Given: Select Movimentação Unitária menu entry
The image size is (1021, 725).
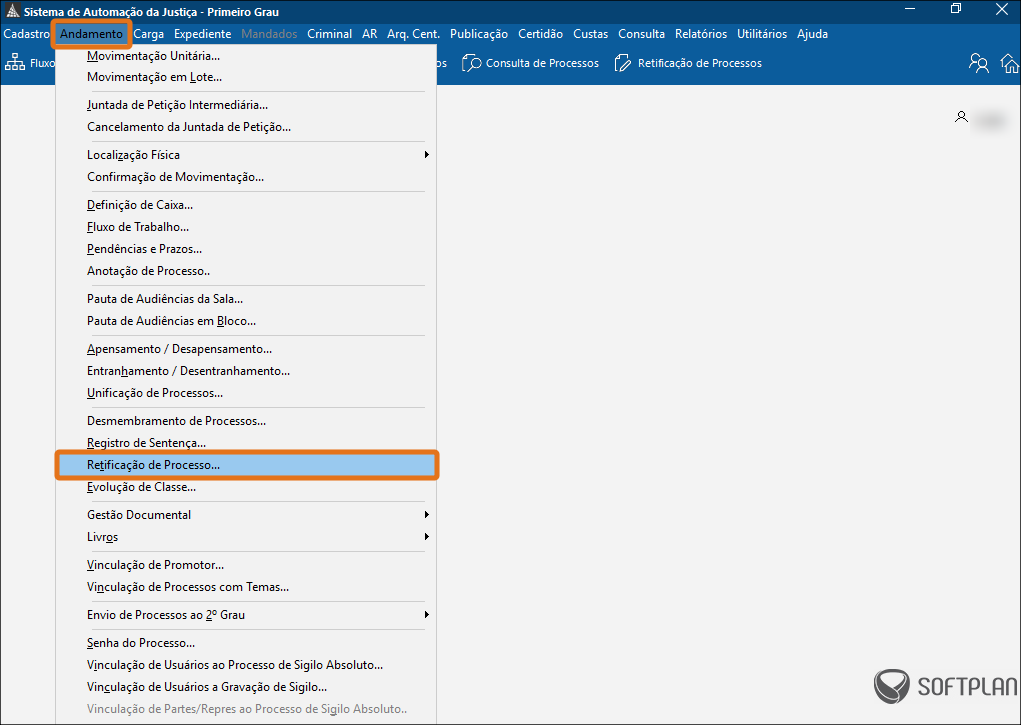Looking at the screenshot, I should coord(246,56).
